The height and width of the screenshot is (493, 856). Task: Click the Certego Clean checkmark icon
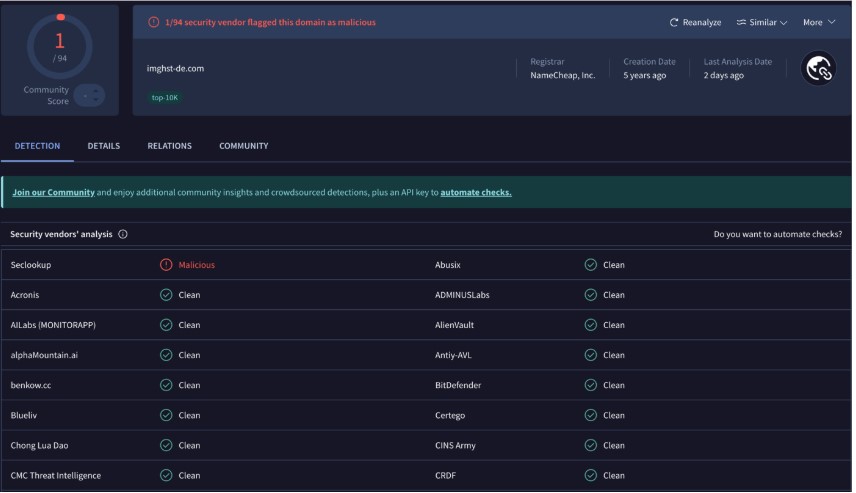tap(593, 415)
